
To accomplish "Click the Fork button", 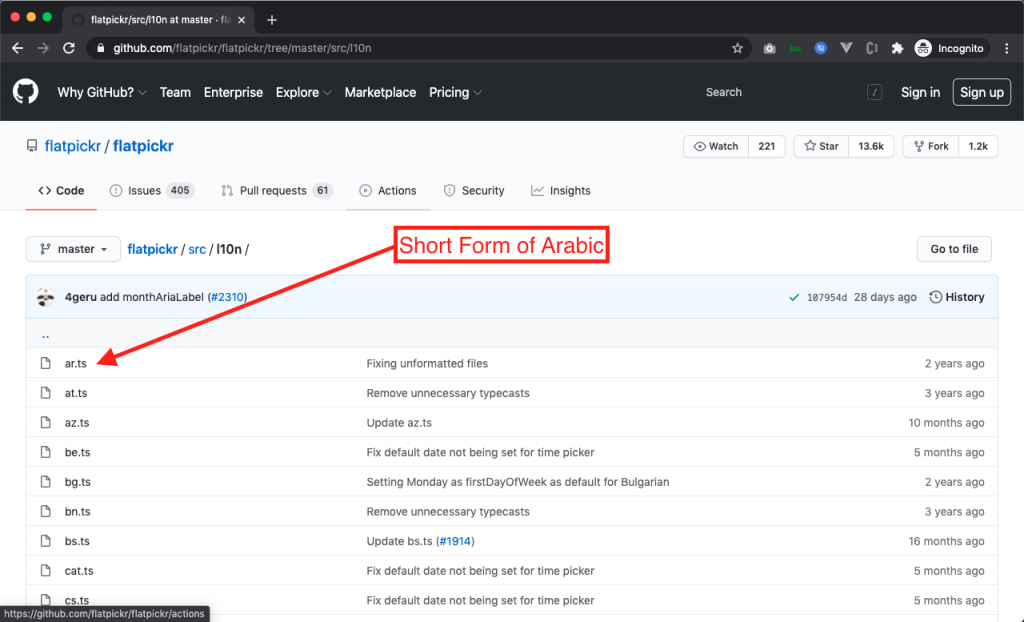I will (931, 146).
